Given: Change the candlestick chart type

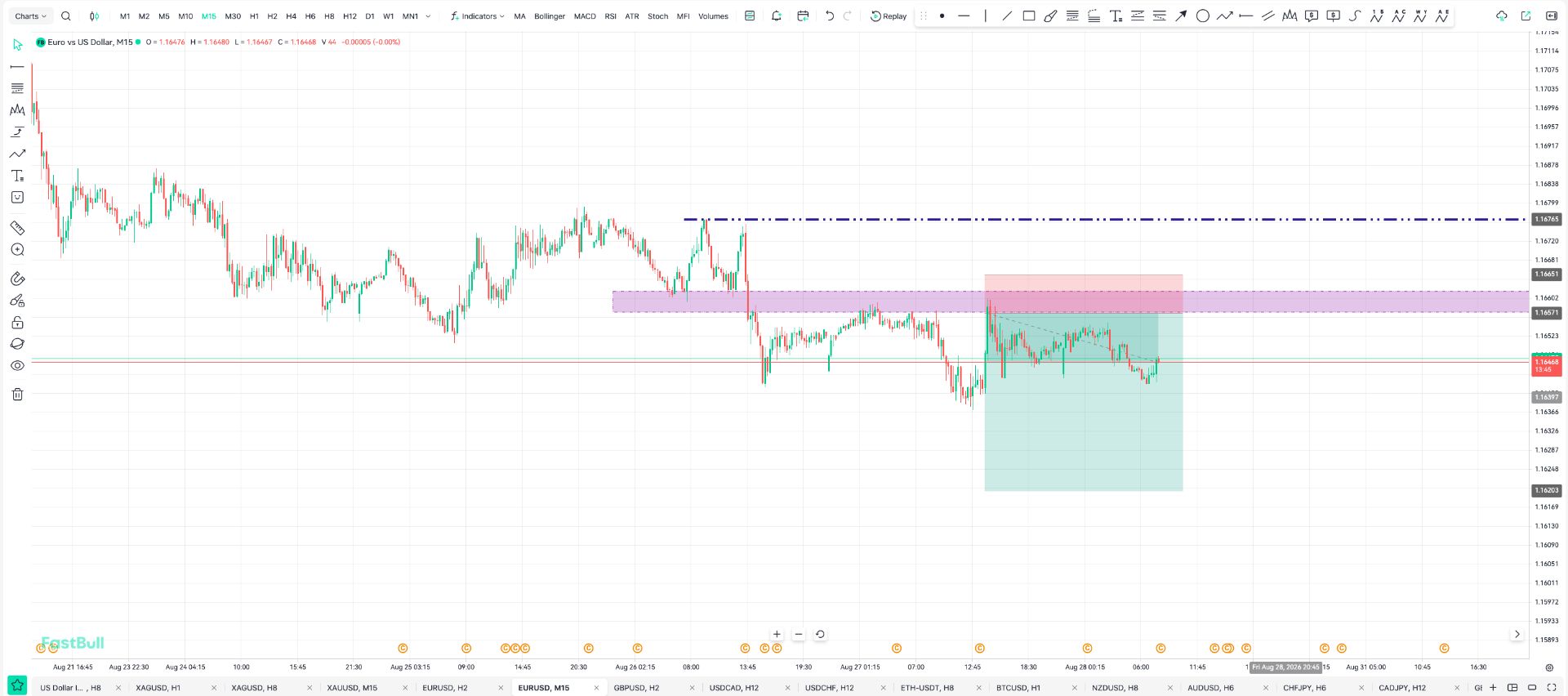Looking at the screenshot, I should (94, 16).
